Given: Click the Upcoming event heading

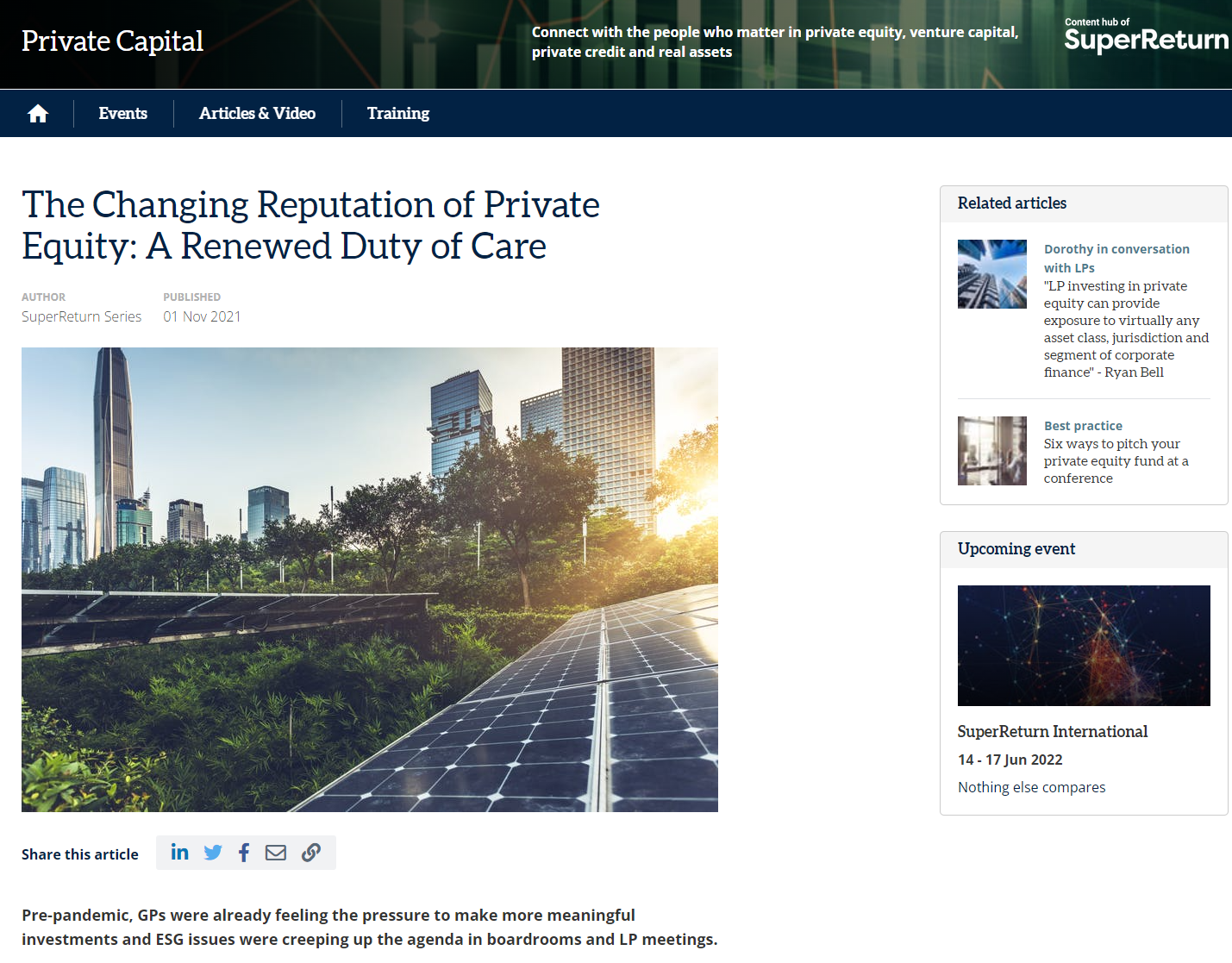Looking at the screenshot, I should pos(1016,548).
